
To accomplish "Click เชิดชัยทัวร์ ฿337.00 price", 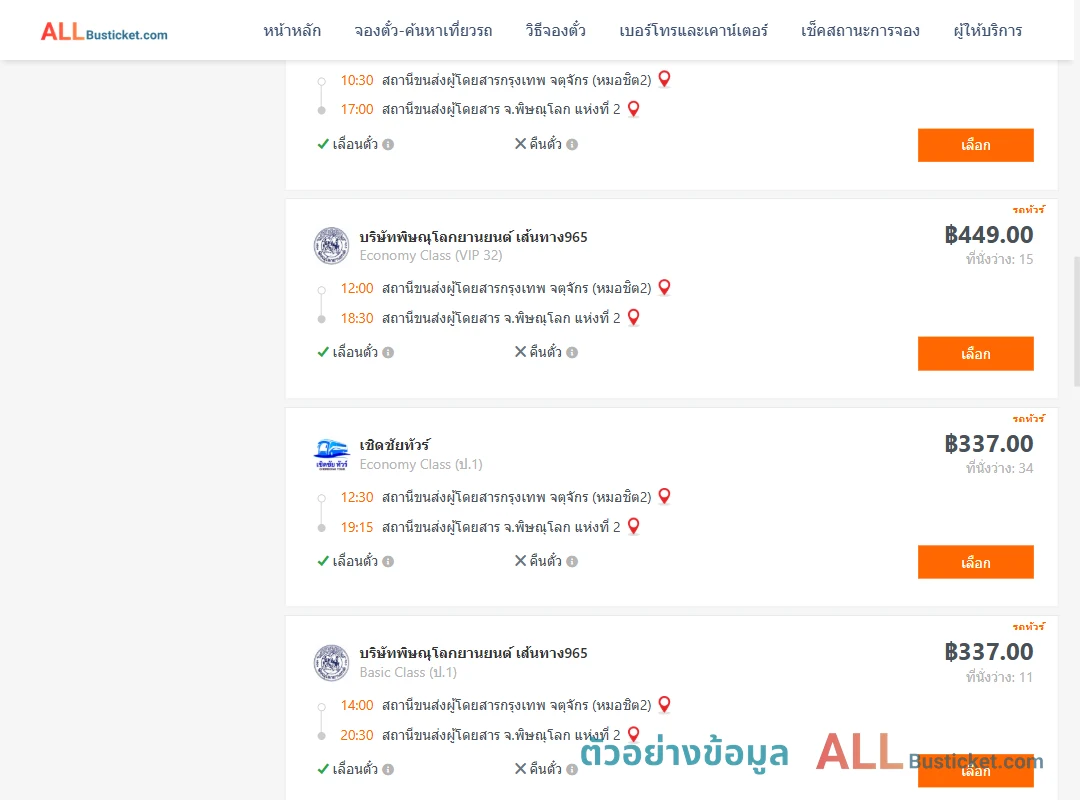I will click(988, 444).
